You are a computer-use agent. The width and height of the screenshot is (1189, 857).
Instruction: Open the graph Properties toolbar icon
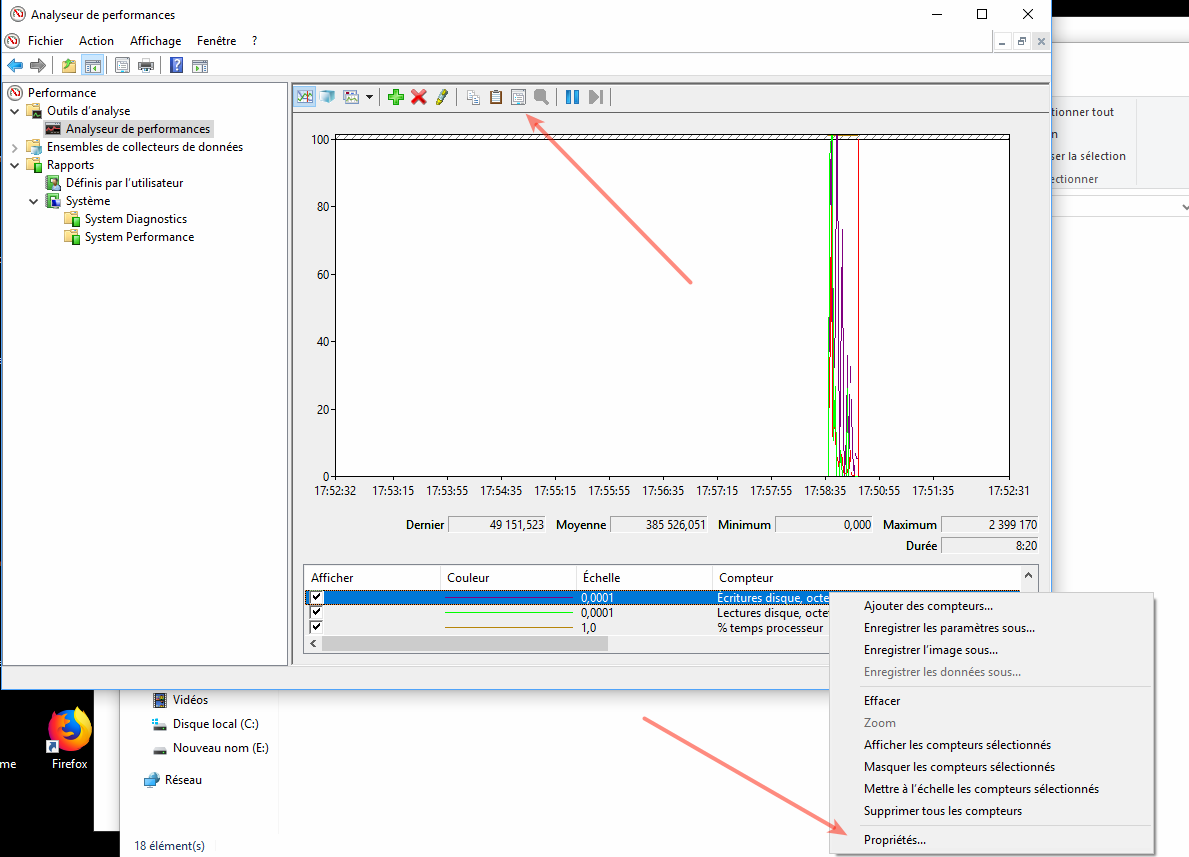[518, 97]
